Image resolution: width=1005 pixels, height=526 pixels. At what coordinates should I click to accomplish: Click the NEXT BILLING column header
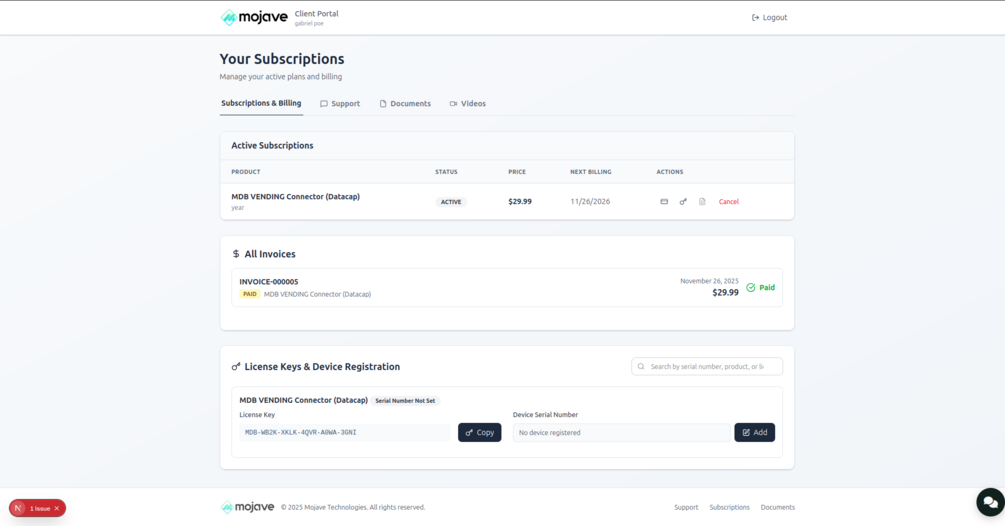click(591, 172)
